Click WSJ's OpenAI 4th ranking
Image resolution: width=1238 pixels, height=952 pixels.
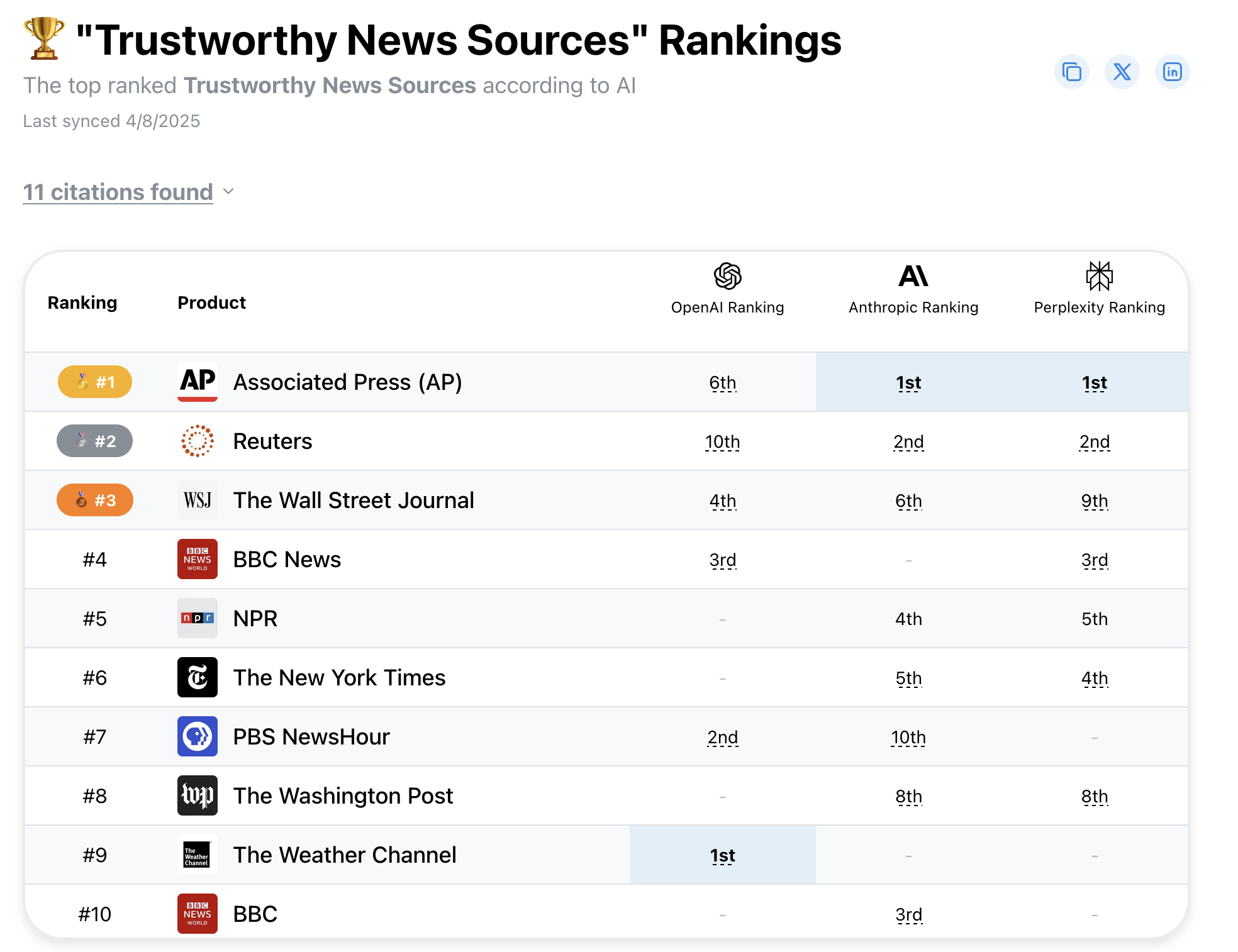[722, 501]
